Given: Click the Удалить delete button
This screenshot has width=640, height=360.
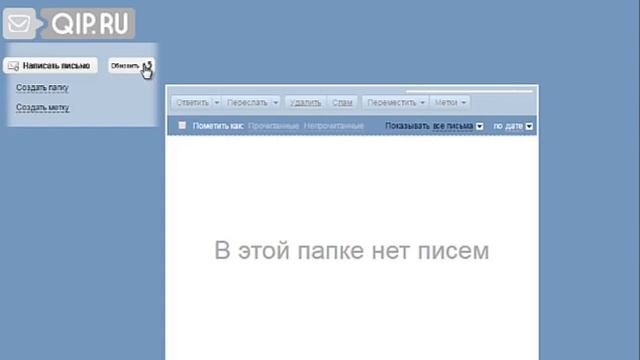Looking at the screenshot, I should [x=305, y=102].
